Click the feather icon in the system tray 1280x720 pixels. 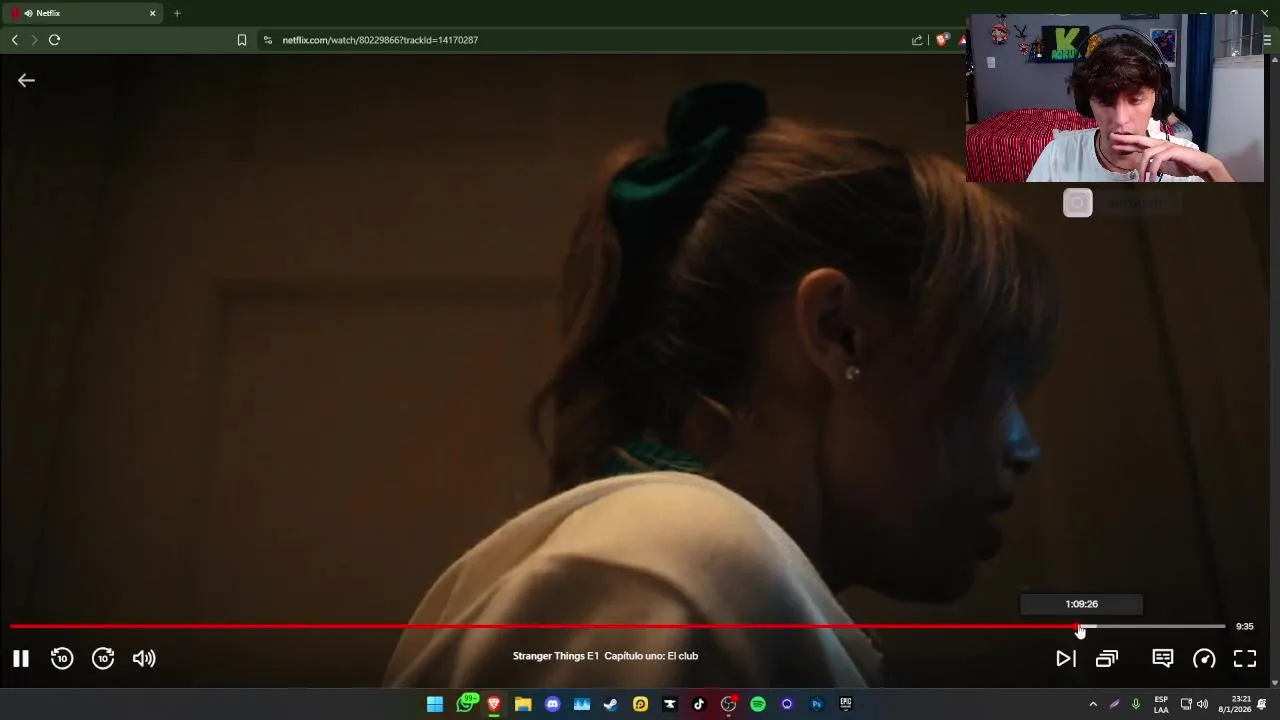(x=1114, y=704)
